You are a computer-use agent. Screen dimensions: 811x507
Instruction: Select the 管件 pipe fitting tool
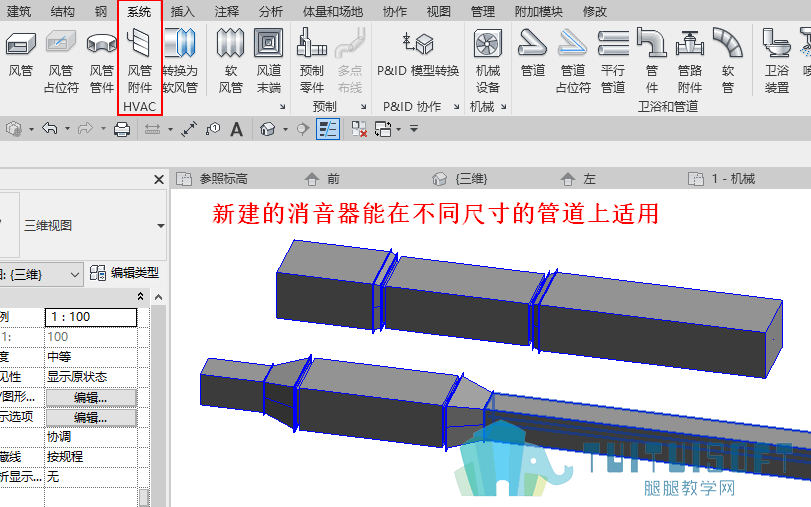[652, 61]
